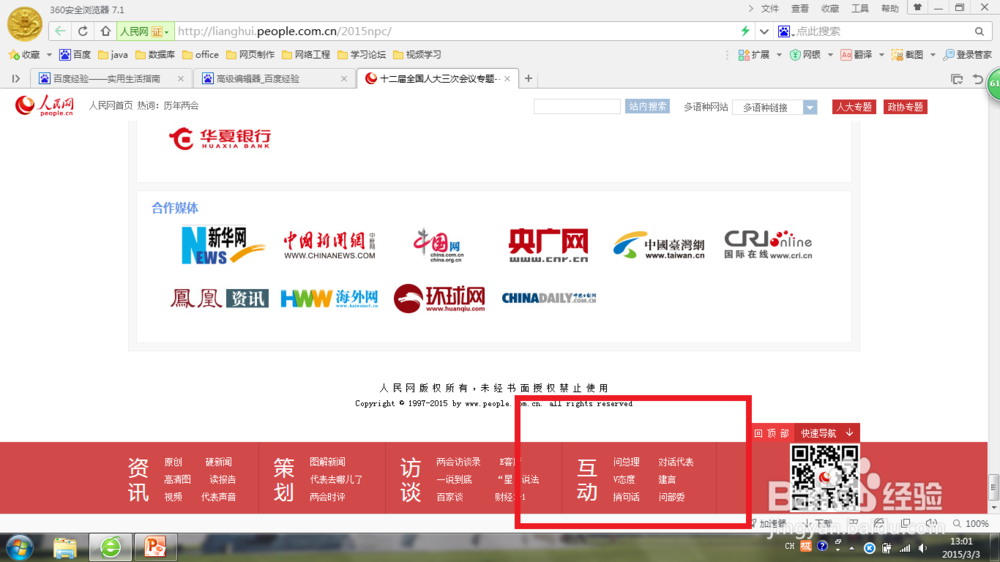Open the office bookmark folder

[200, 55]
